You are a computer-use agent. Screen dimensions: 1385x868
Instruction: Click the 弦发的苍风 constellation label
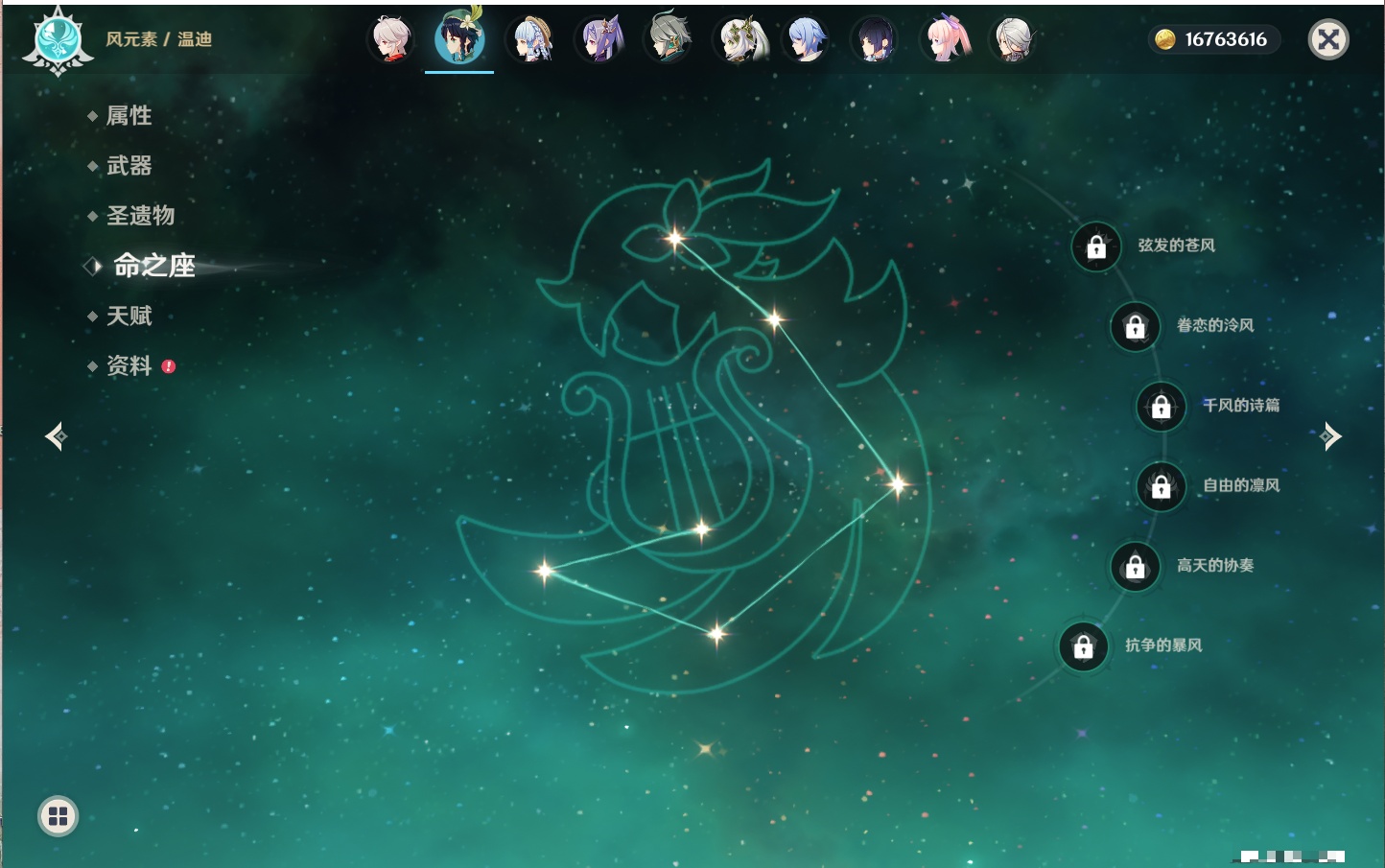1177,246
